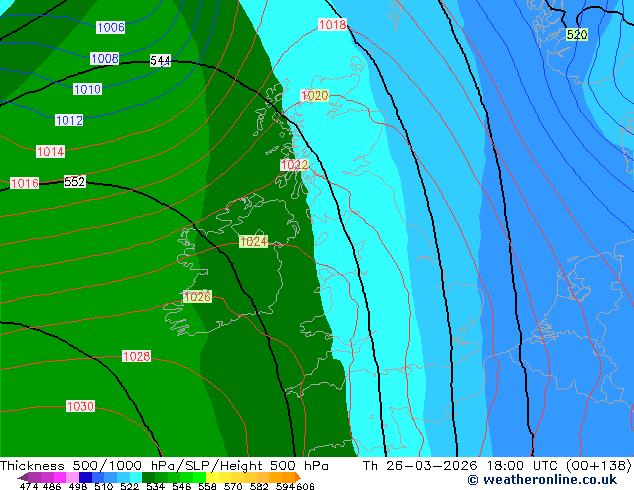Image resolution: width=634 pixels, height=490 pixels.
Task: Click the 1028 isobar label
Action: tap(137, 357)
